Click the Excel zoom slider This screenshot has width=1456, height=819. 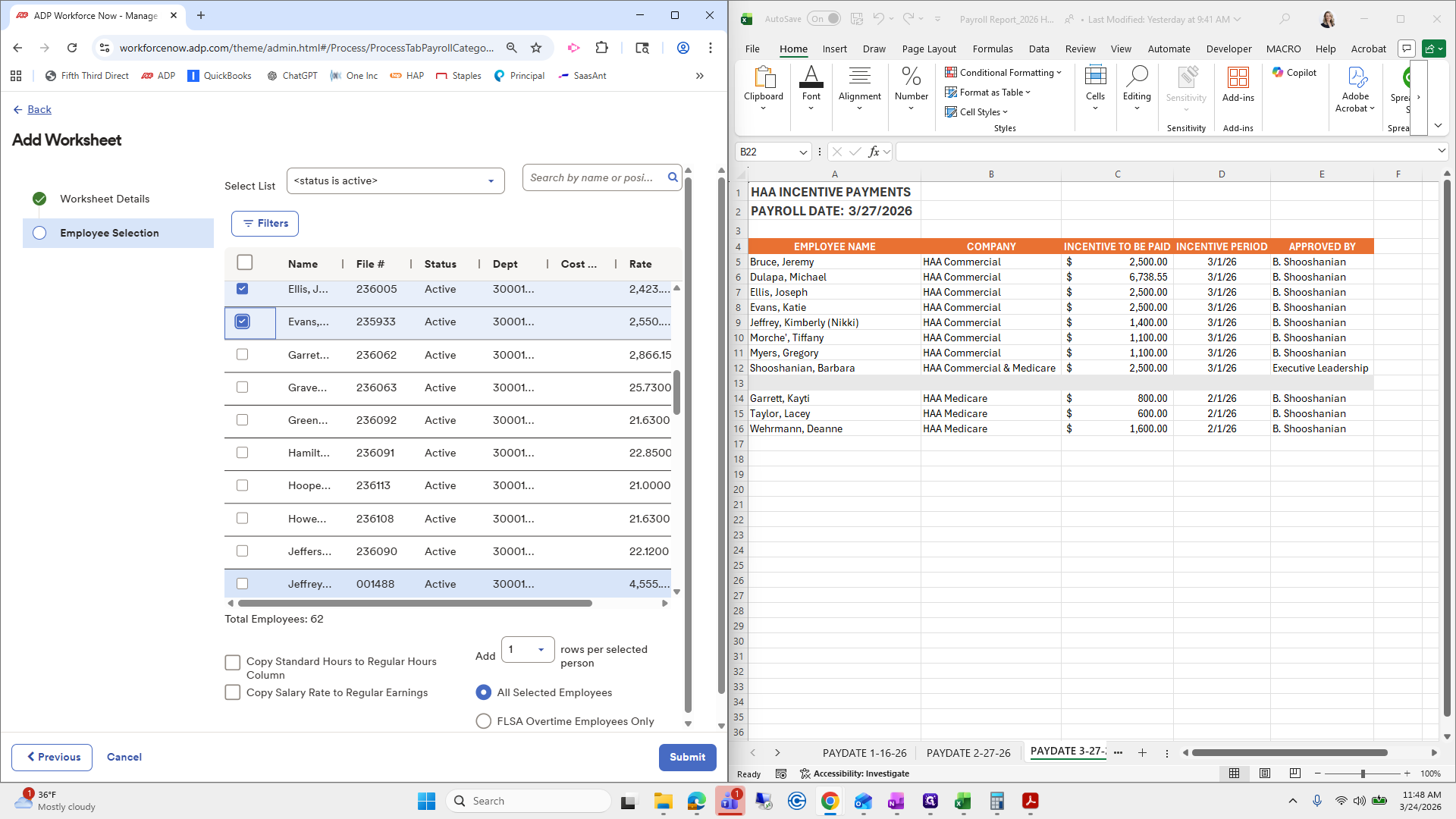pos(1362,773)
